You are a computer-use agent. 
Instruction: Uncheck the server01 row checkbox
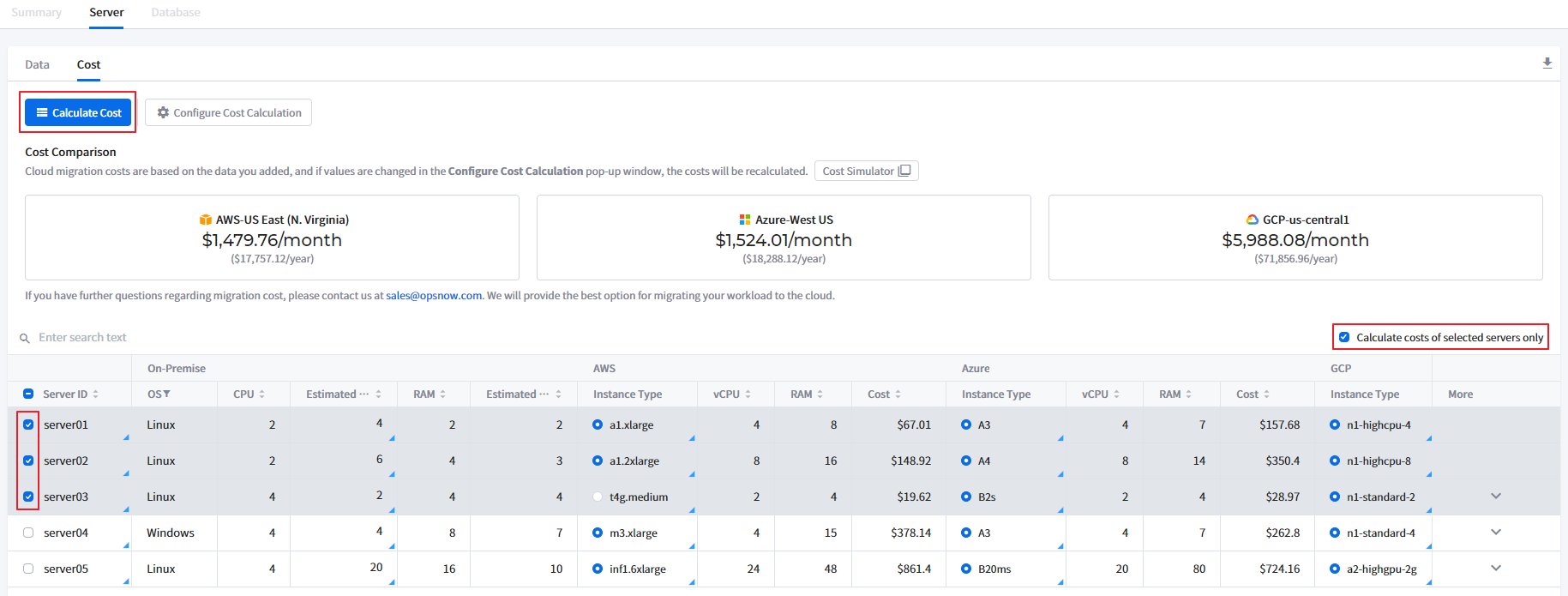[x=28, y=424]
